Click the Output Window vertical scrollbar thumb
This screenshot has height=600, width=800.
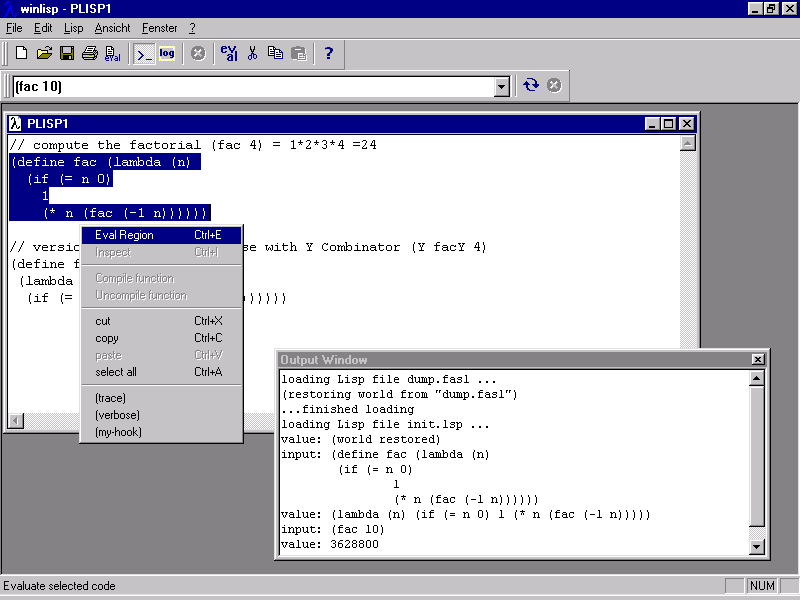click(757, 456)
